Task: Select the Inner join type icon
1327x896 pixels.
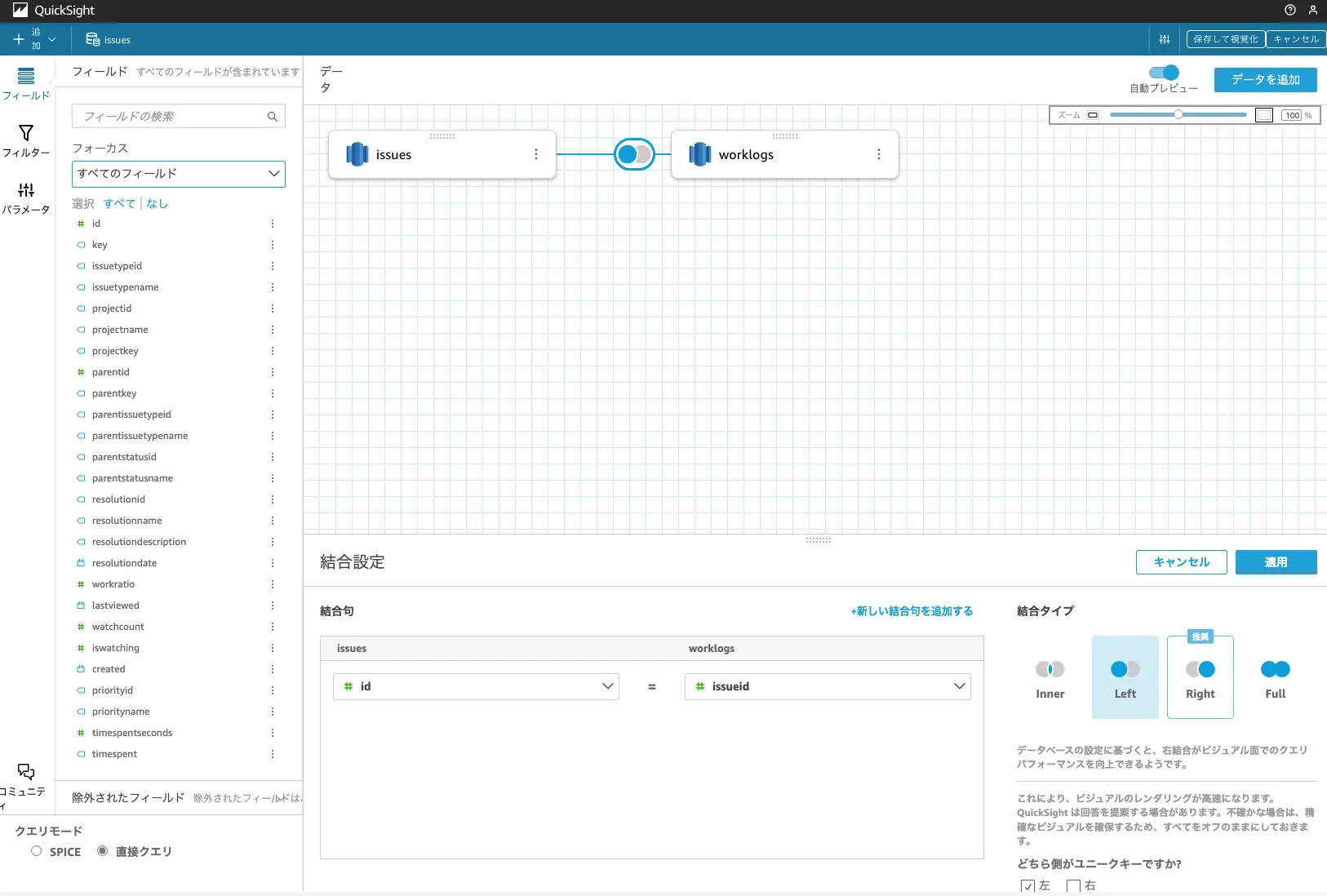Action: (x=1050, y=669)
